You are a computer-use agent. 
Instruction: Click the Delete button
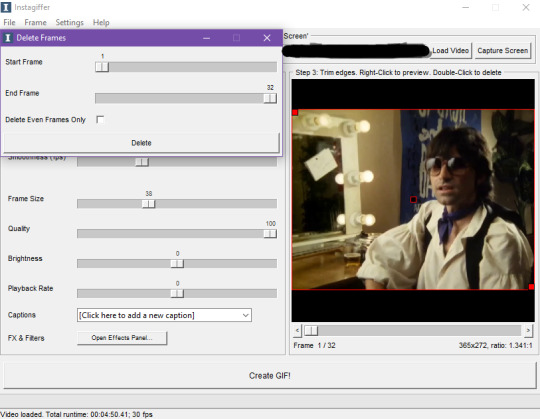[142, 143]
